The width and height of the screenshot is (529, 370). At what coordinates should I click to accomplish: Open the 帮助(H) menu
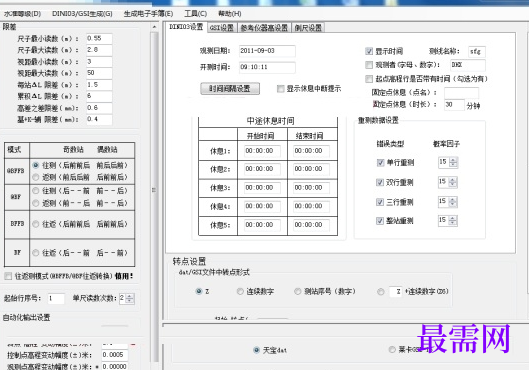point(229,14)
